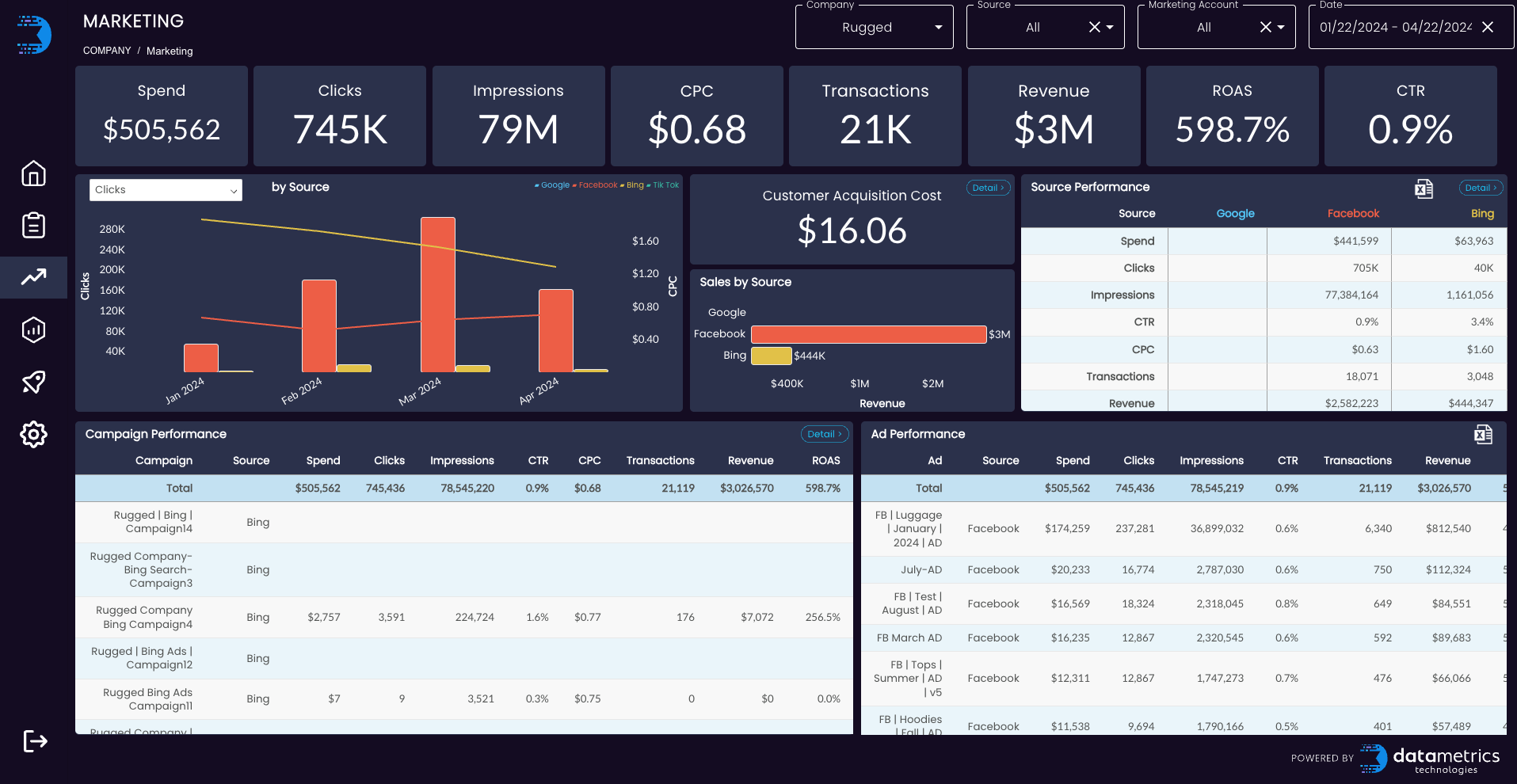Open the Company dropdown showing Rugged

[x=875, y=27]
